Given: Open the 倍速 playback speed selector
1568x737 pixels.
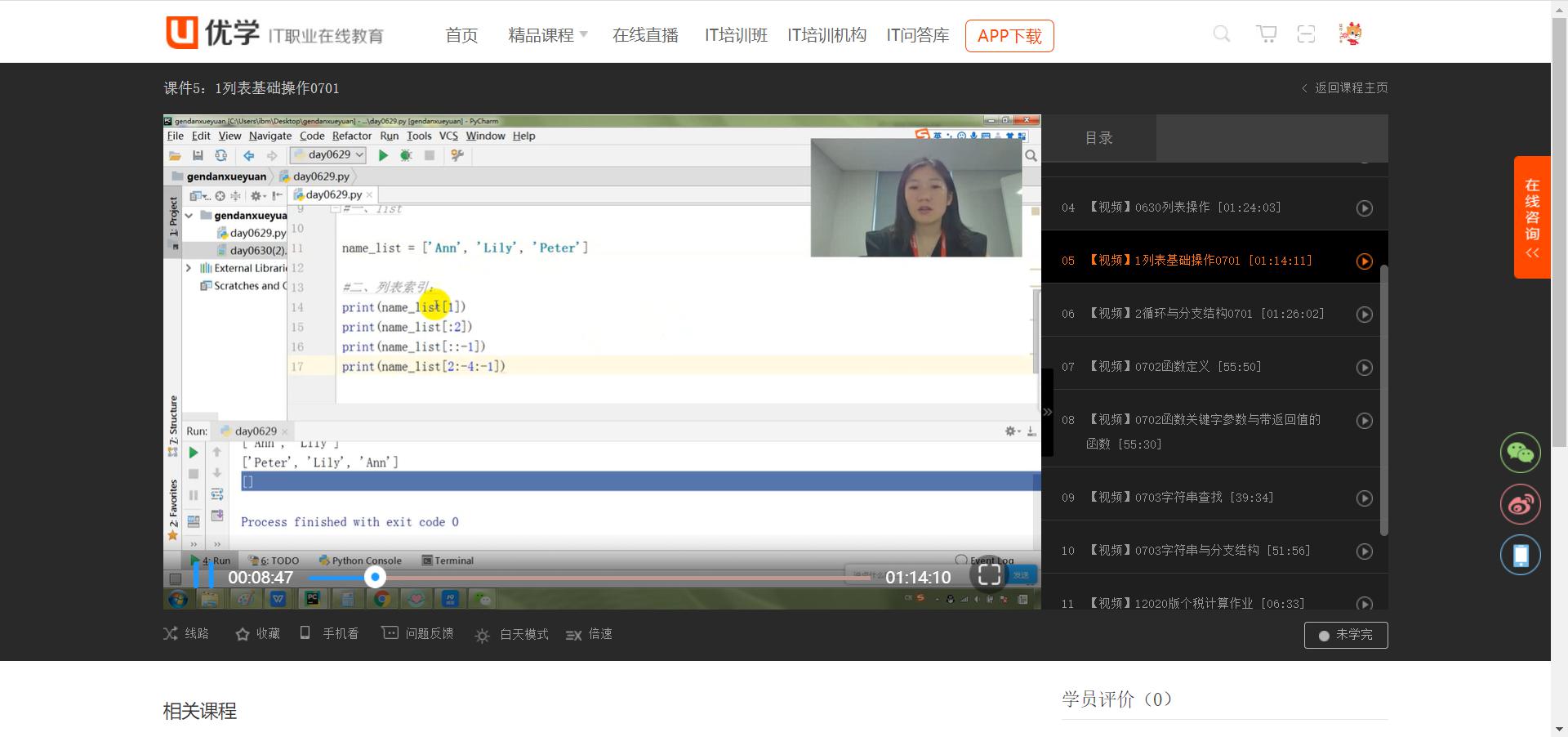Looking at the screenshot, I should pos(589,634).
